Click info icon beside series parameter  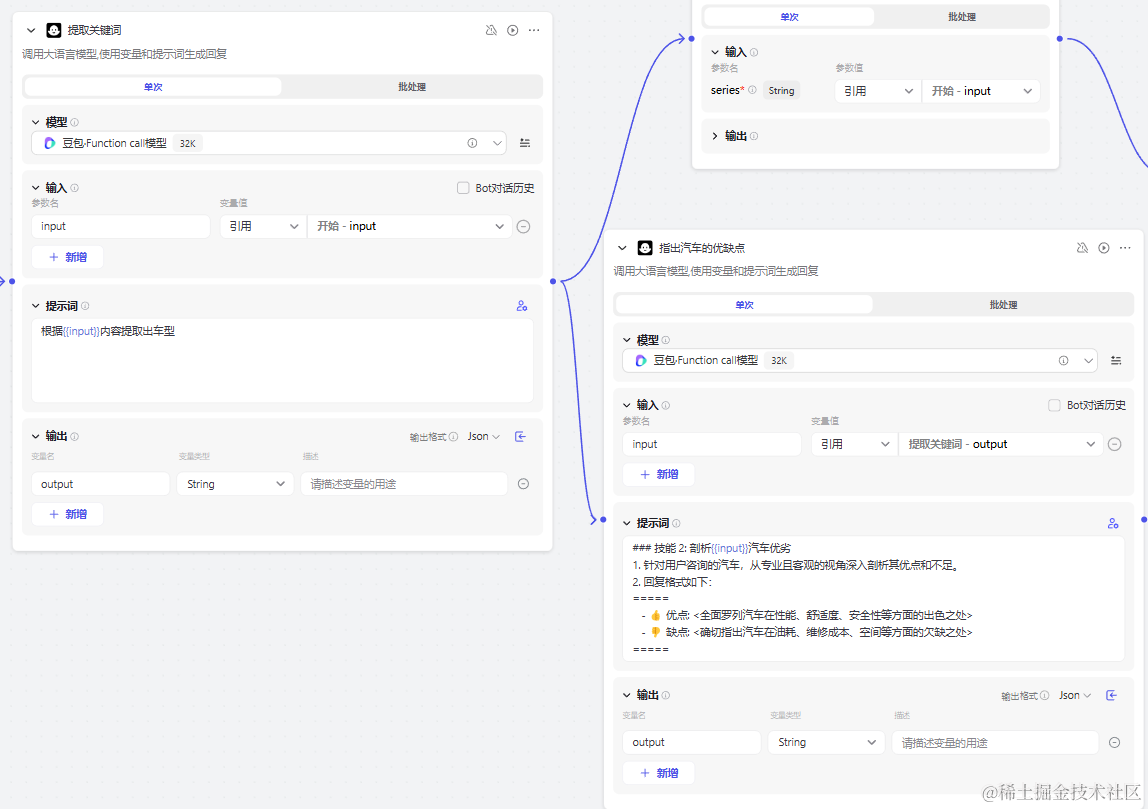point(752,90)
